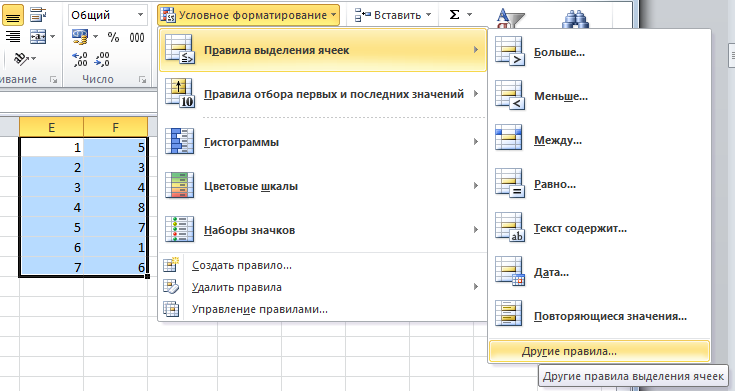The width and height of the screenshot is (735, 391).
Task: Open the Greater Than (Больше...) rule
Action: coord(600,53)
